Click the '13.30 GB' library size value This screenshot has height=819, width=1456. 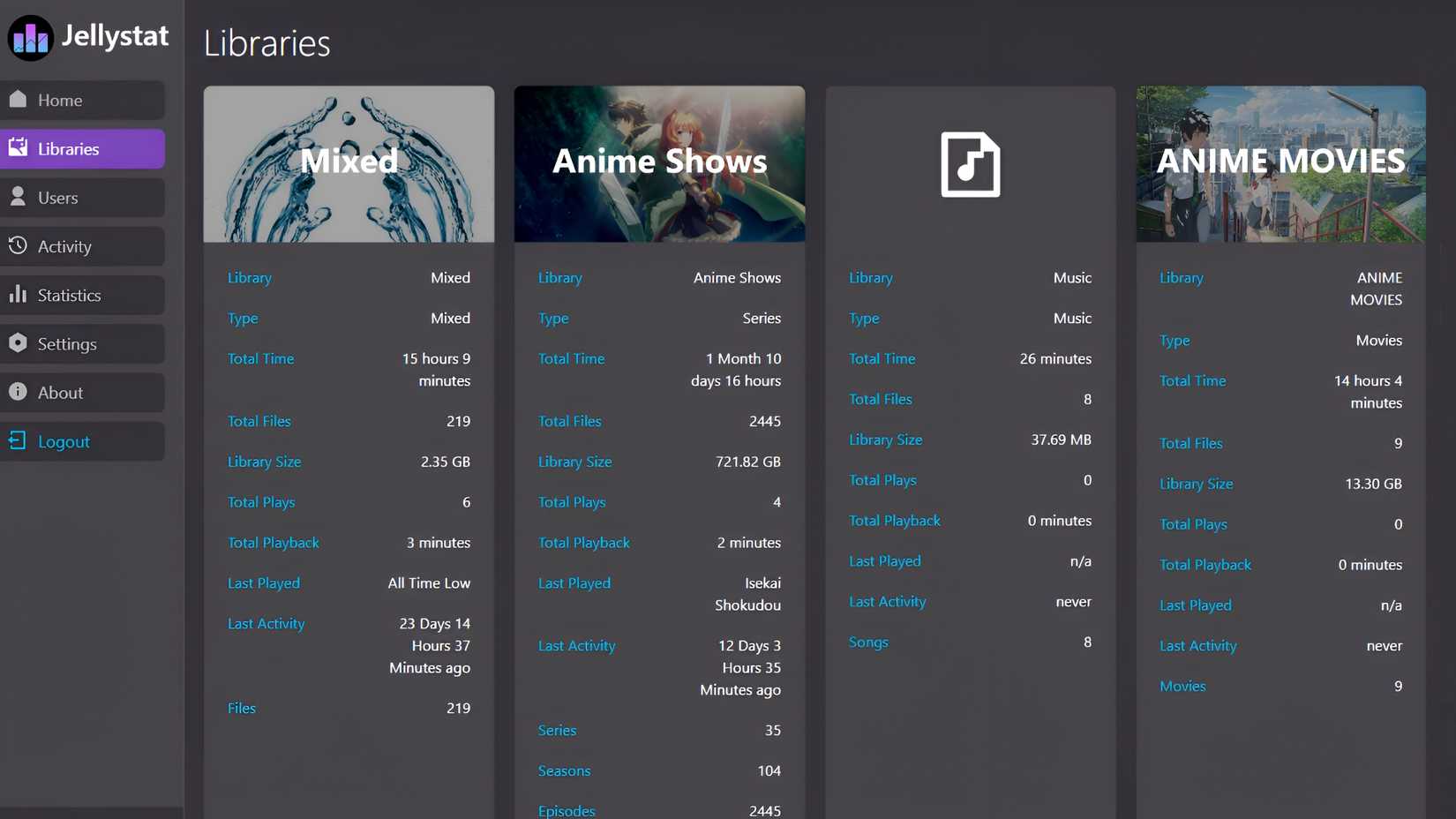(x=1373, y=484)
